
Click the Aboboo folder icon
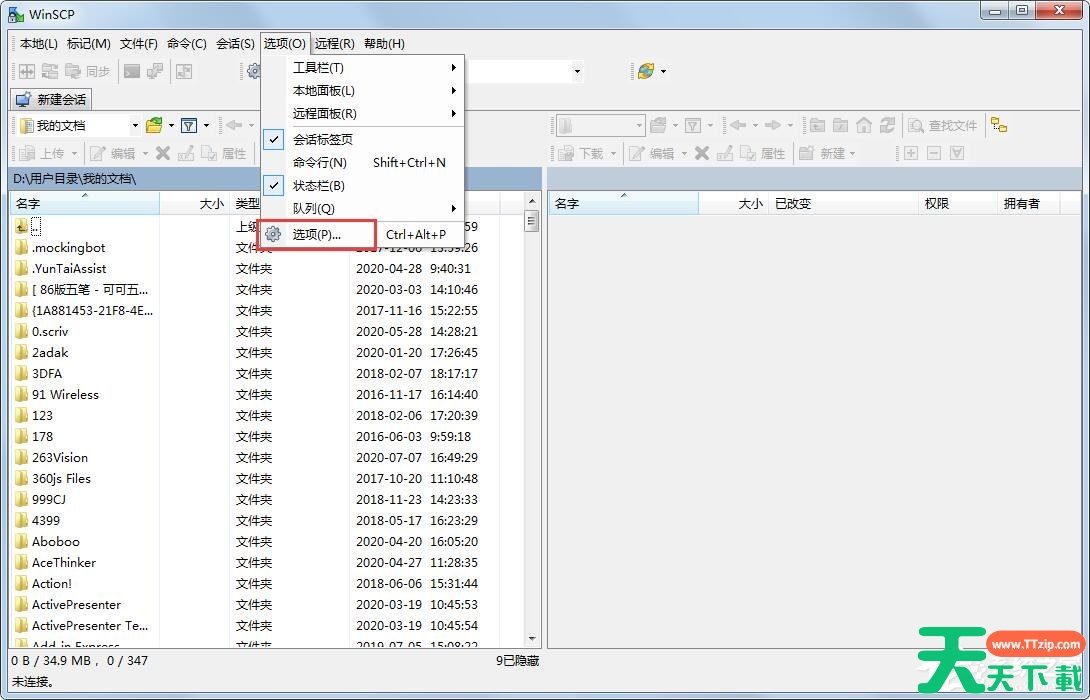click(22, 541)
